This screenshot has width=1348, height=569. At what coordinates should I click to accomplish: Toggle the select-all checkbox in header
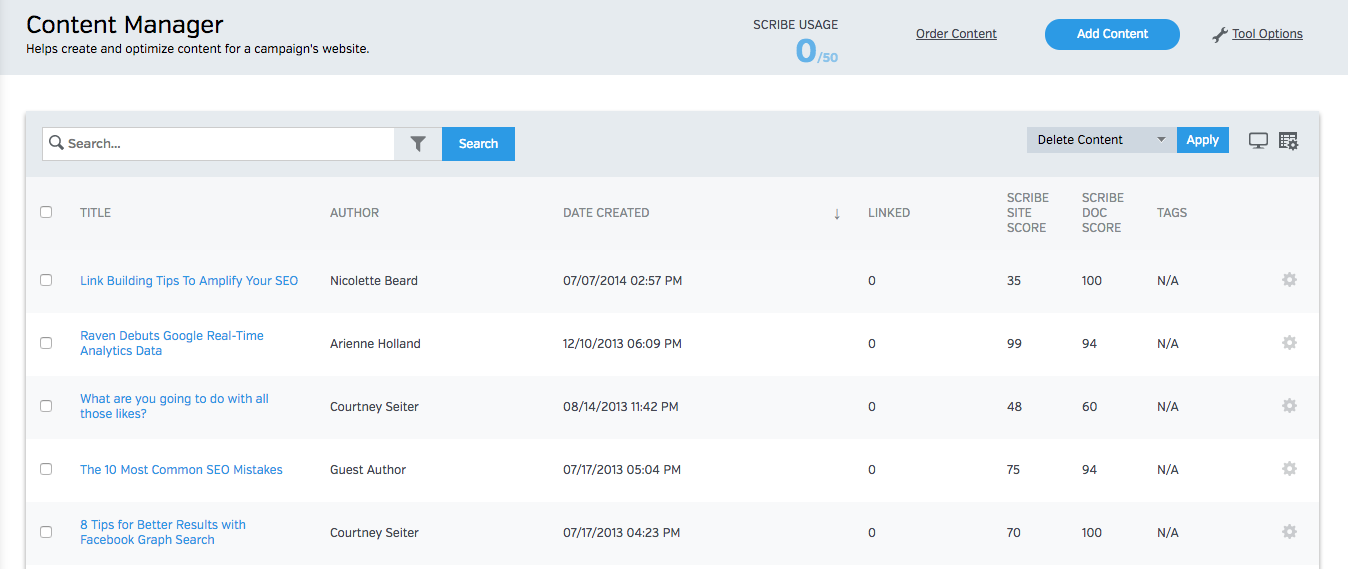point(46,212)
